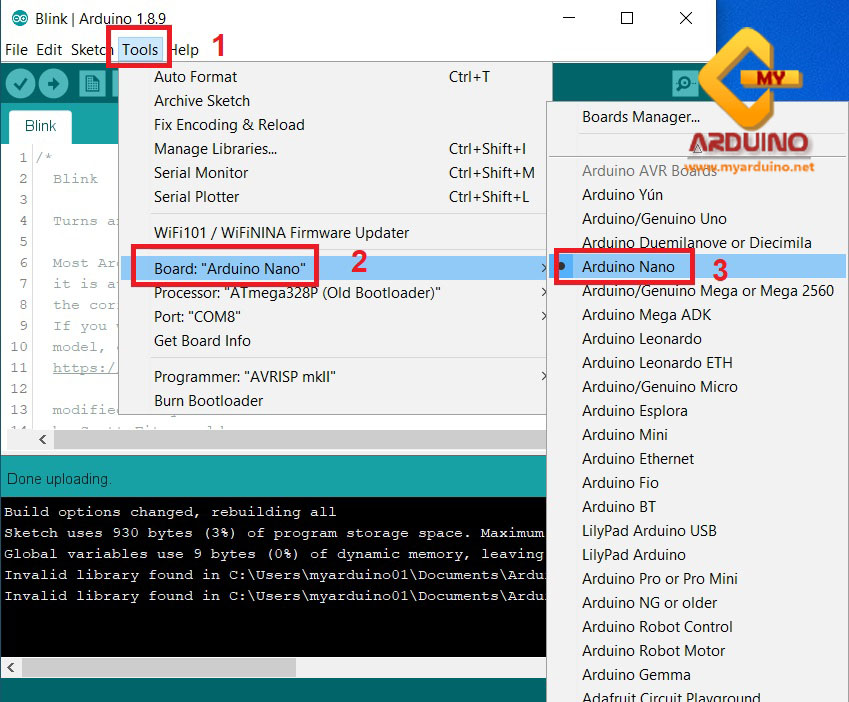
Task: Choose Arduino/Genuino Uno from the board list
Action: click(x=656, y=219)
